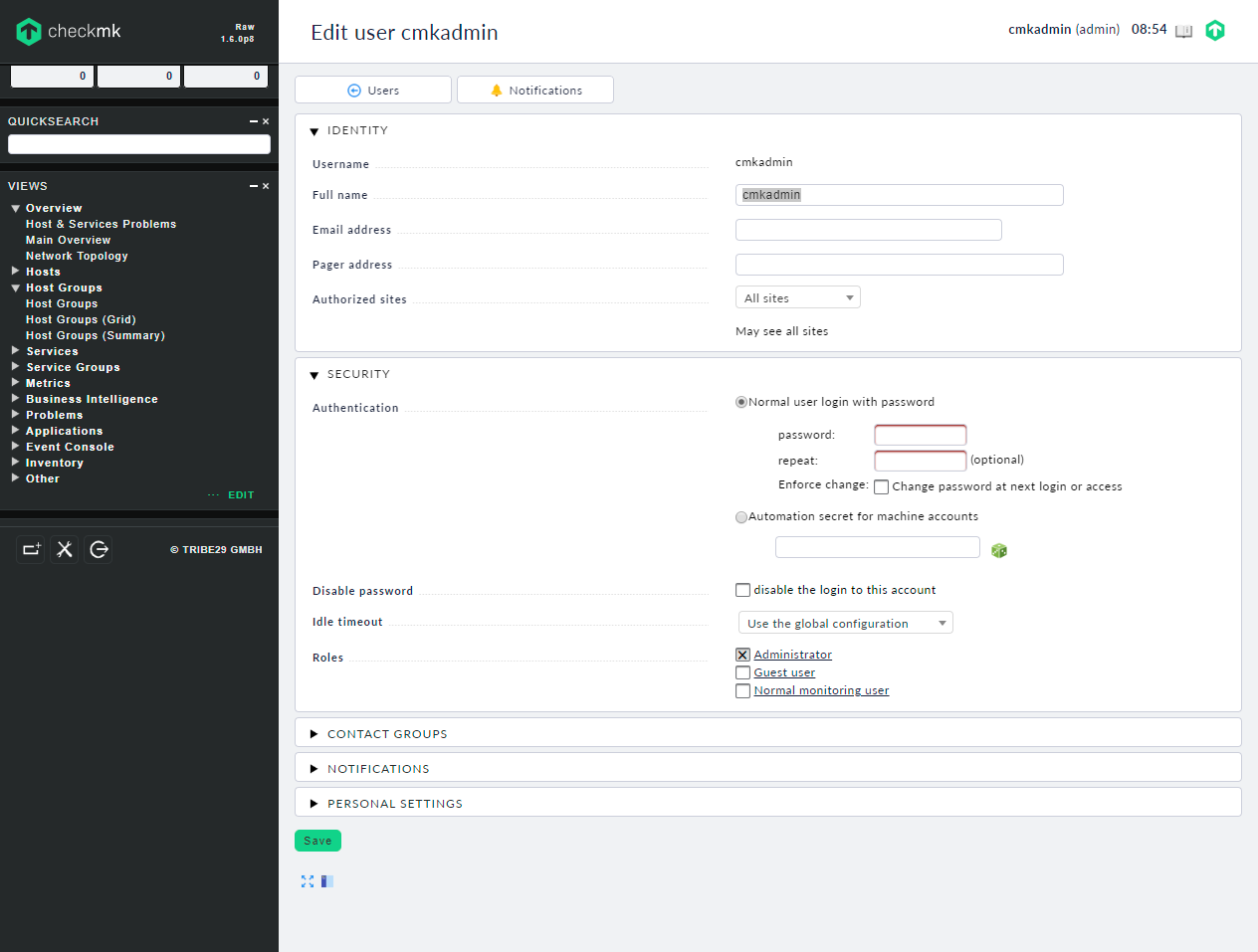The image size is (1258, 952).
Task: Focus the Quicksearch input box
Action: point(139,144)
